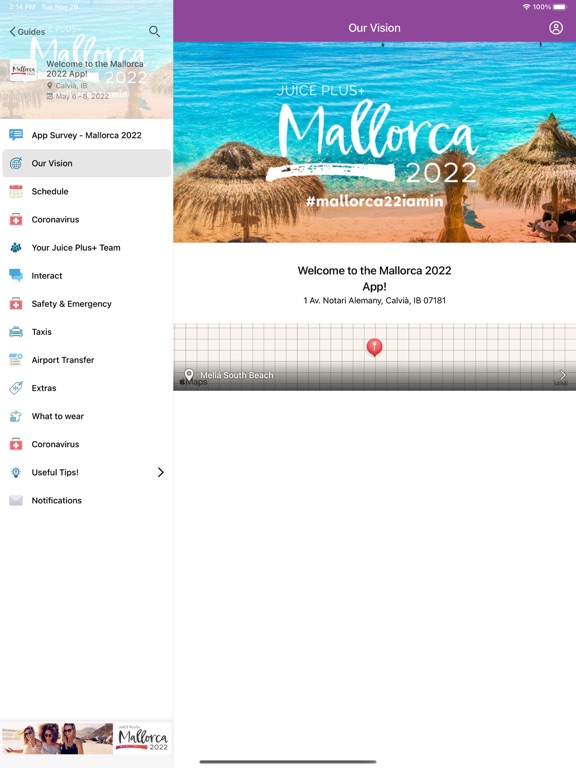This screenshot has height=768, width=576.
Task: Click the May 6 - 8, 2022 date text
Action: [82, 96]
